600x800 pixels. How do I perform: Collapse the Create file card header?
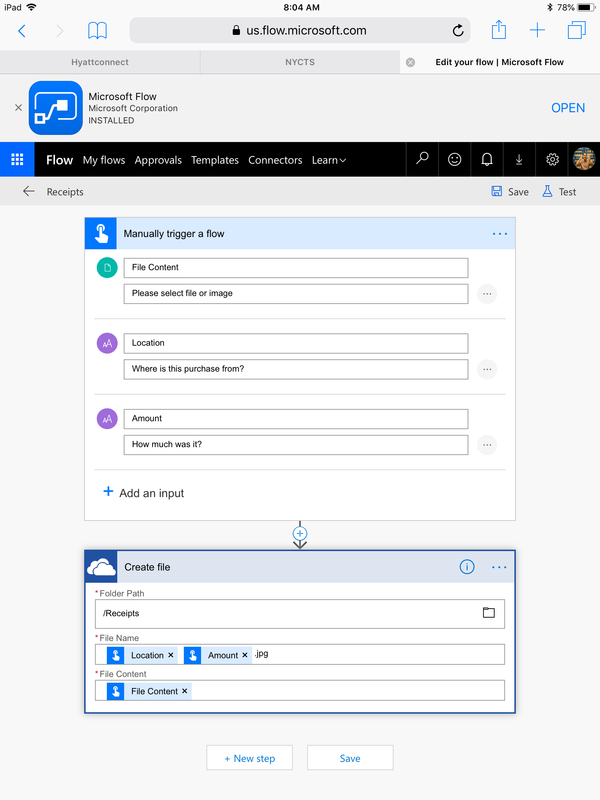(x=300, y=567)
